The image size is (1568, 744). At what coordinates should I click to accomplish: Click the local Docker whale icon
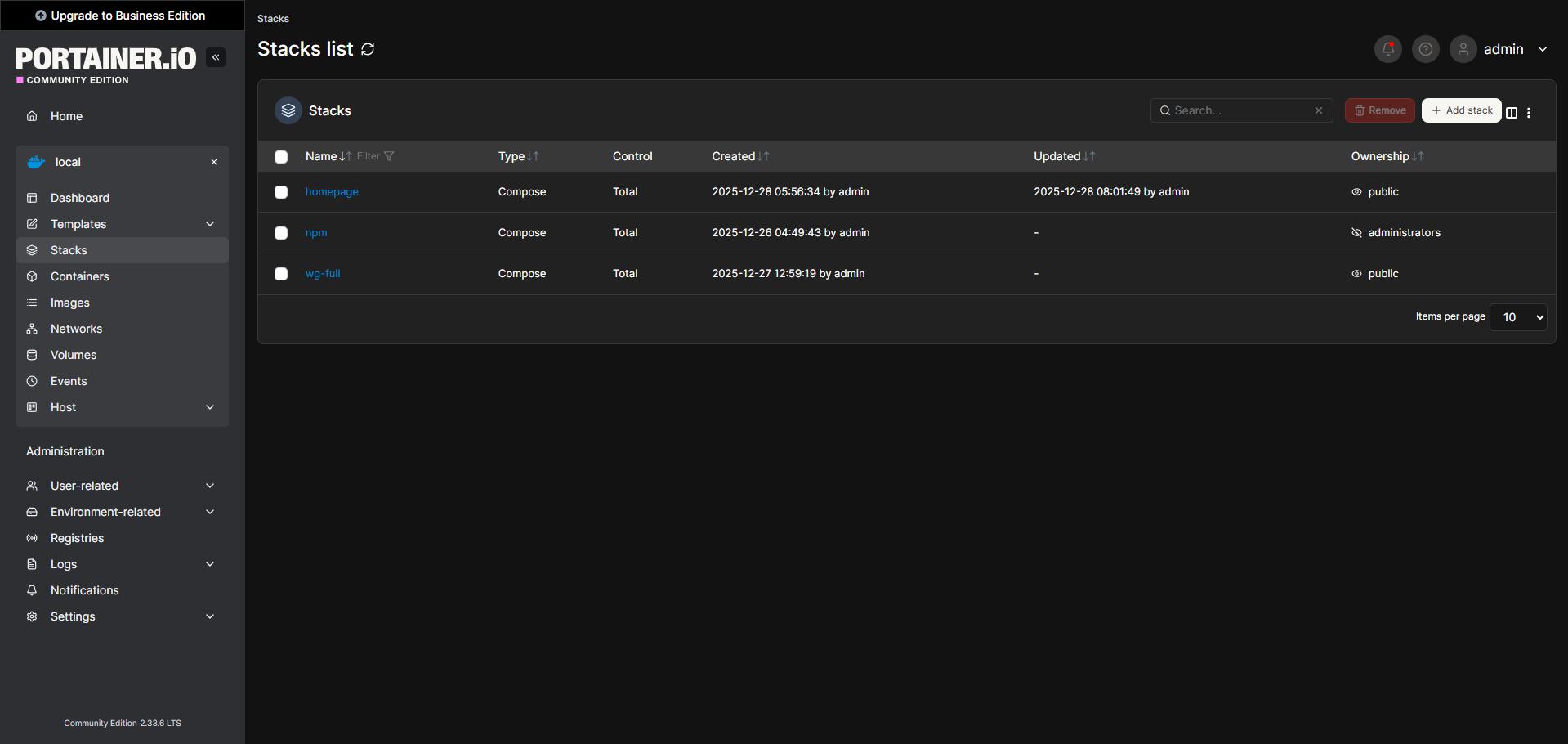pyautogui.click(x=36, y=162)
